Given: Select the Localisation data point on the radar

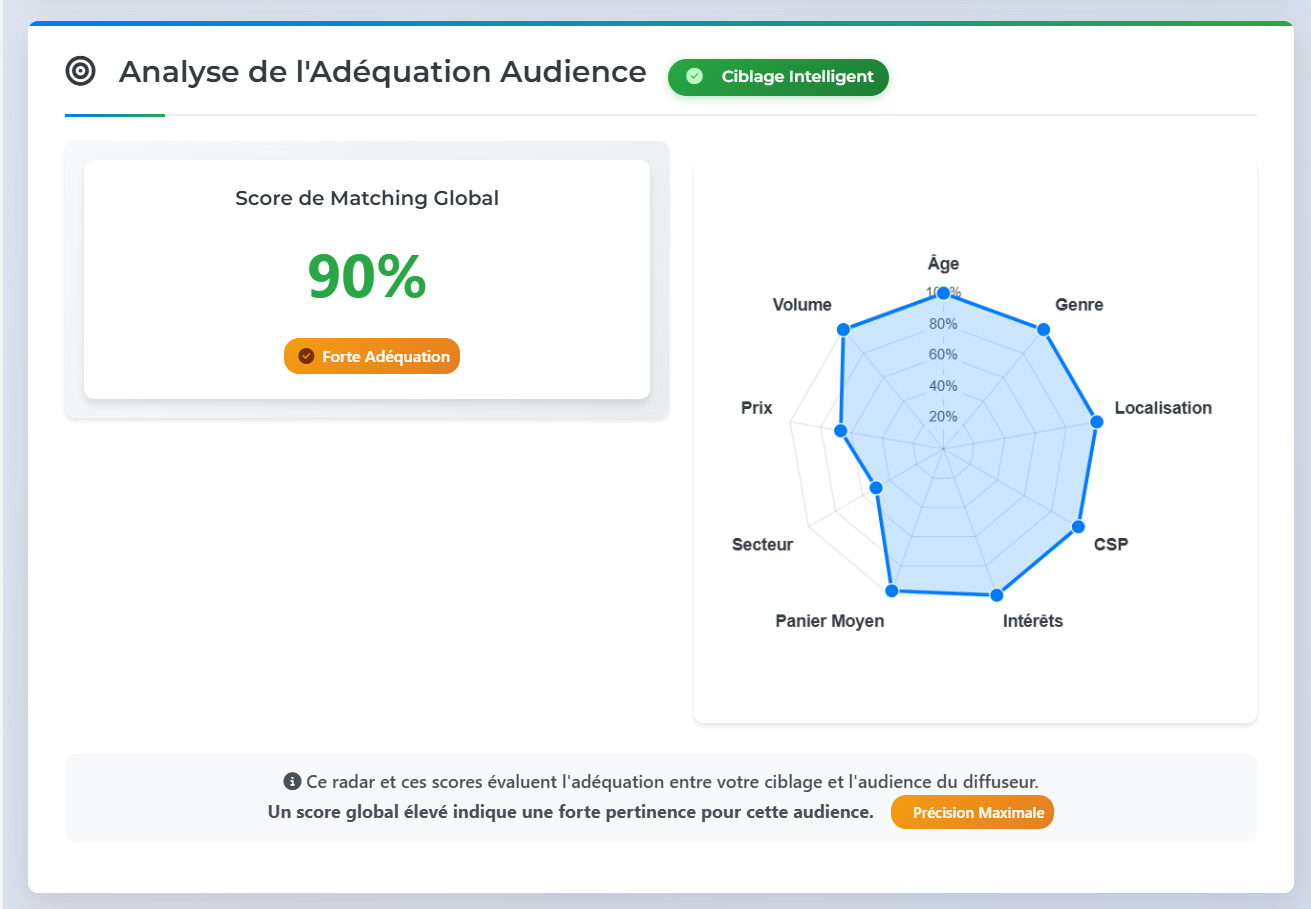Looking at the screenshot, I should (1096, 422).
